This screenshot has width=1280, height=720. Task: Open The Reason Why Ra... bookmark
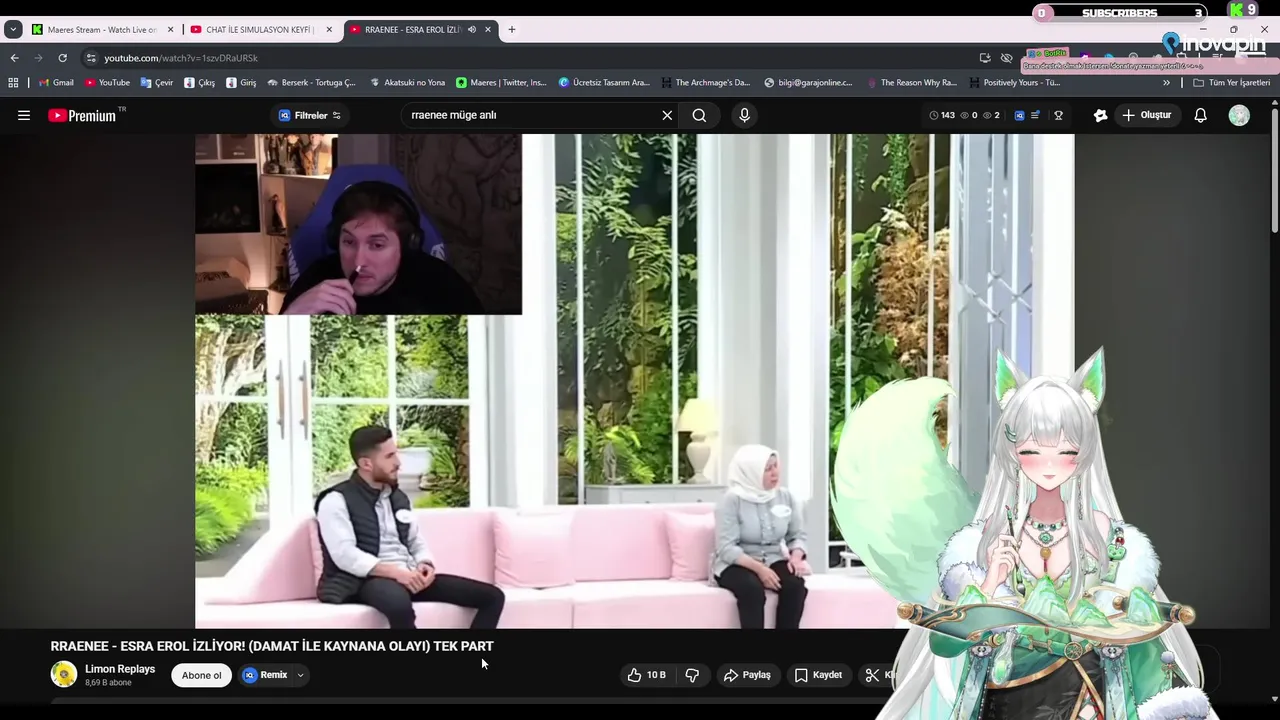tap(912, 83)
